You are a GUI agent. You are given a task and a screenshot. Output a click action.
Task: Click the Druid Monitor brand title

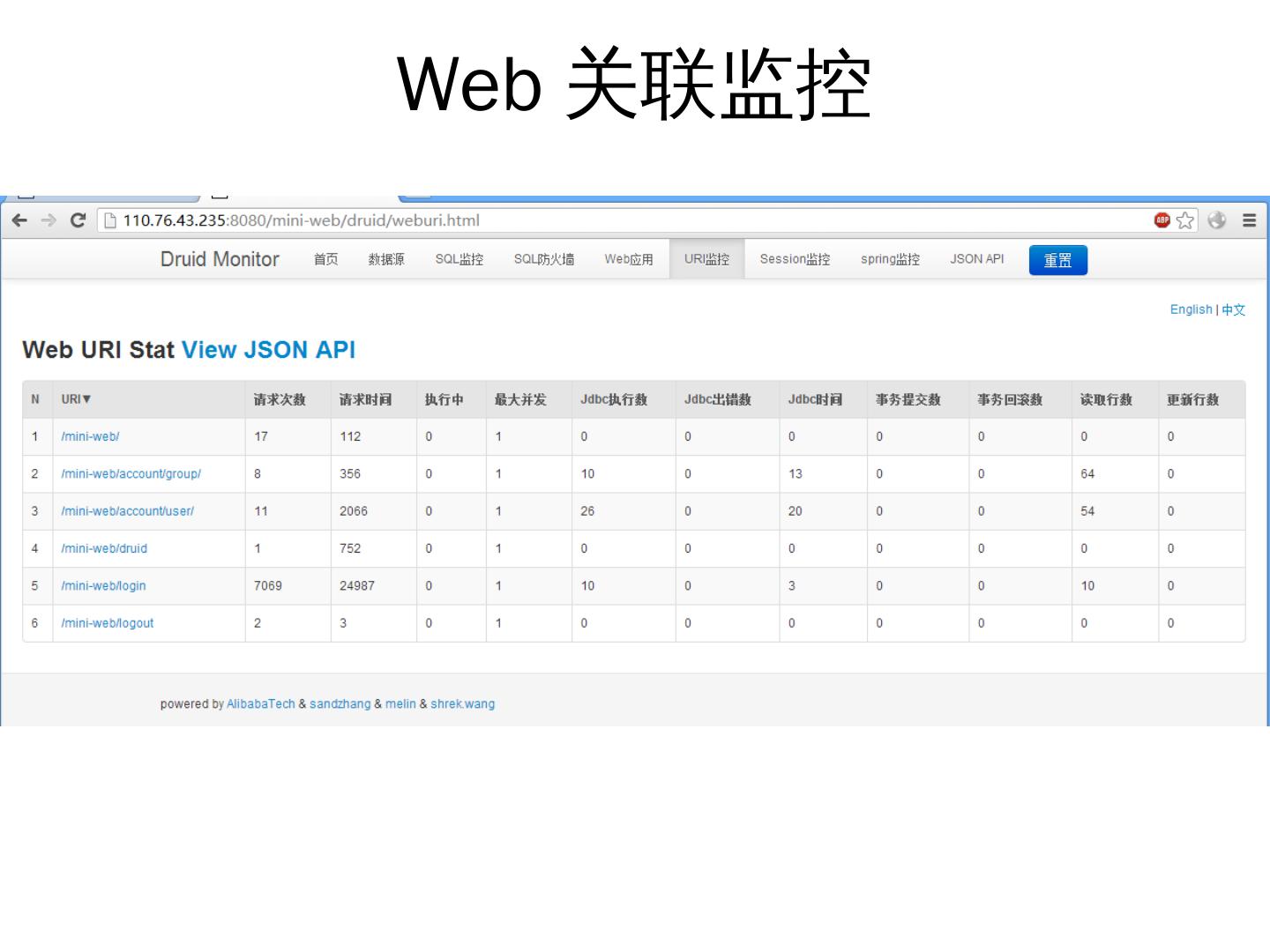[x=220, y=259]
